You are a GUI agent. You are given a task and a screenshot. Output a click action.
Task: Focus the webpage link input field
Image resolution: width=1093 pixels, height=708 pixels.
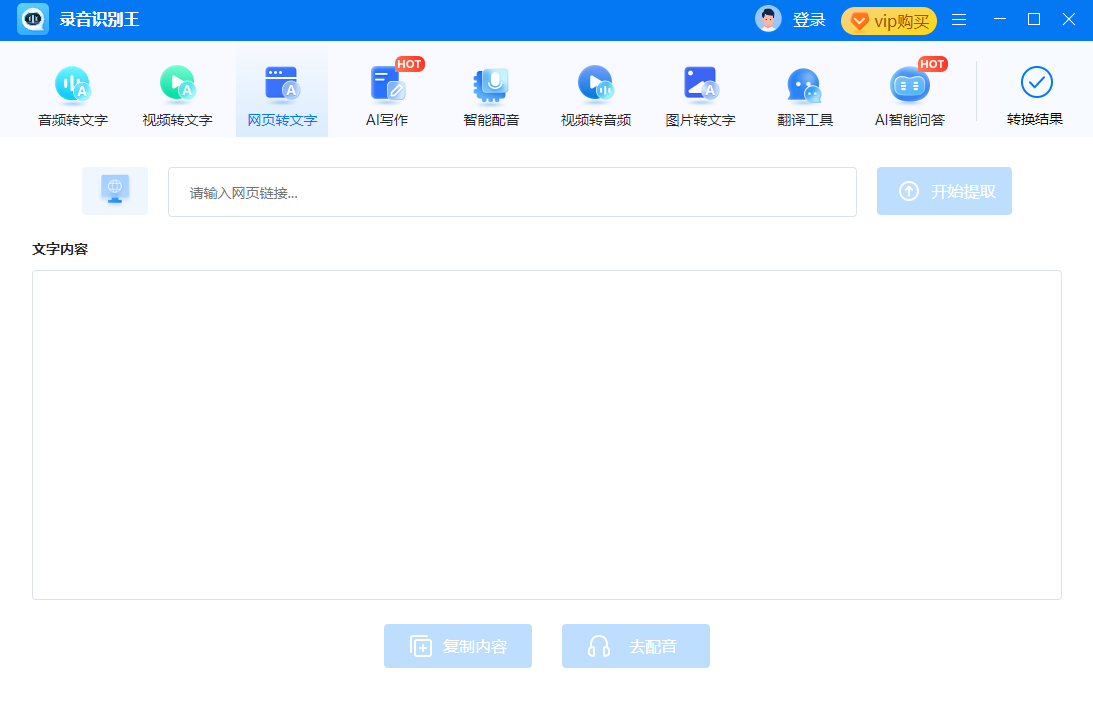[512, 192]
